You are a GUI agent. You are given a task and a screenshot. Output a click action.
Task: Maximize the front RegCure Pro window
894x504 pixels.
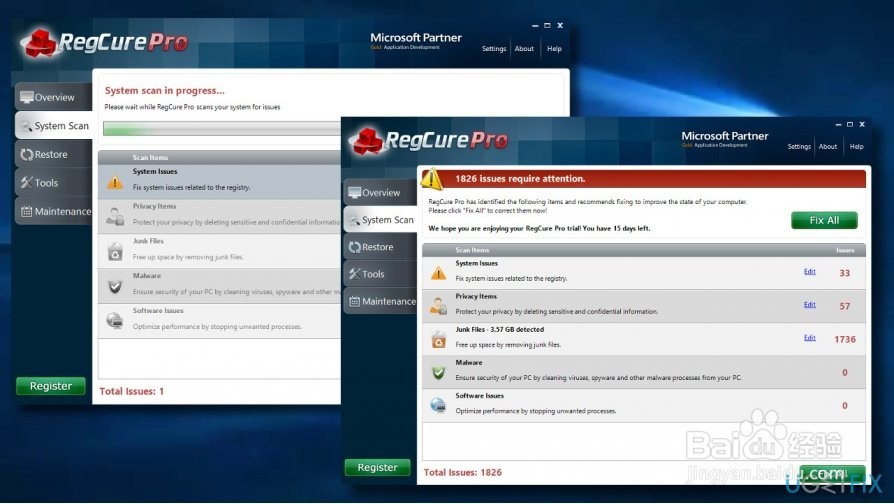[x=850, y=124]
